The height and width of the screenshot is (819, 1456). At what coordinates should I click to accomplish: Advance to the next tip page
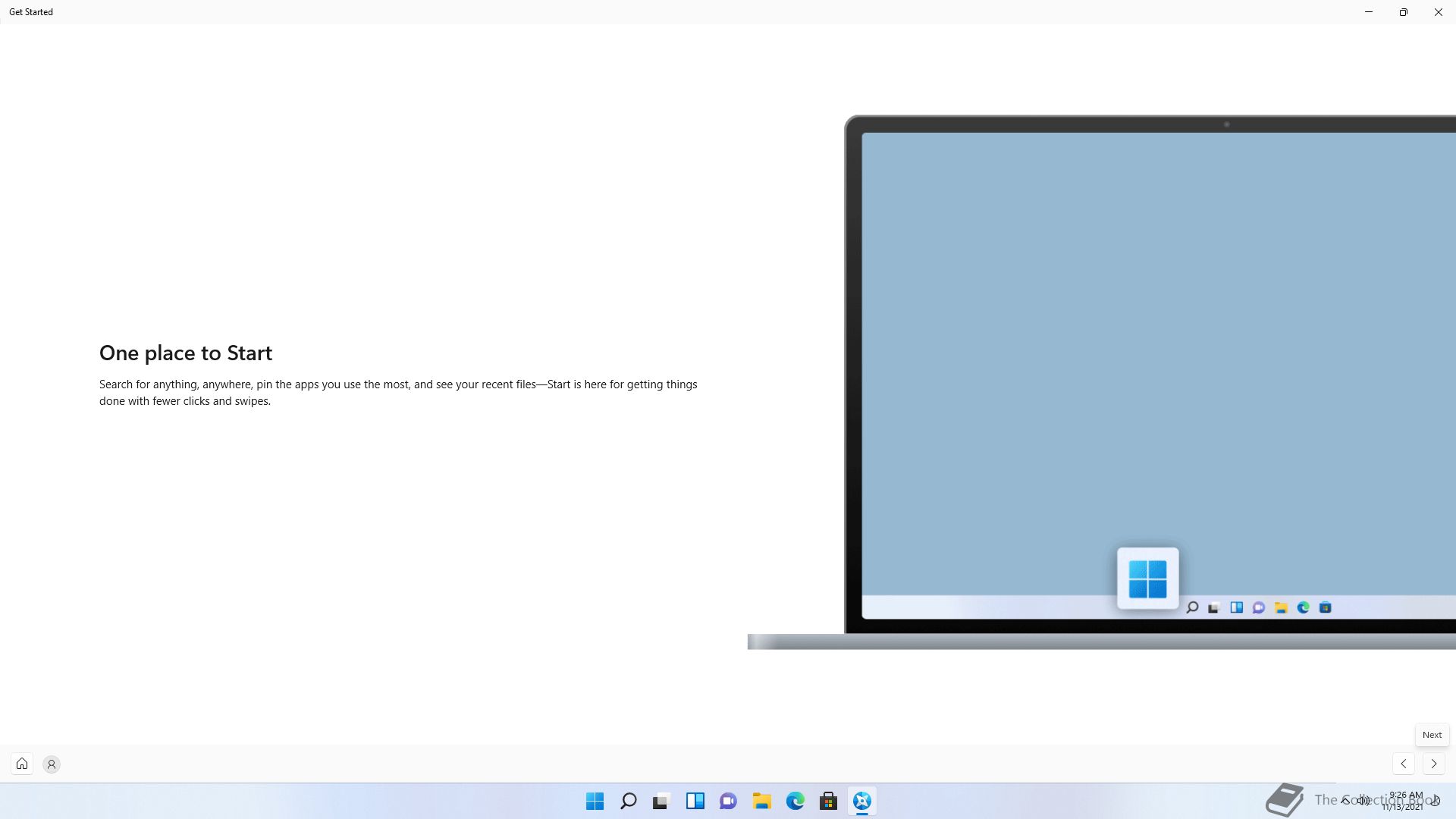coord(1433,764)
